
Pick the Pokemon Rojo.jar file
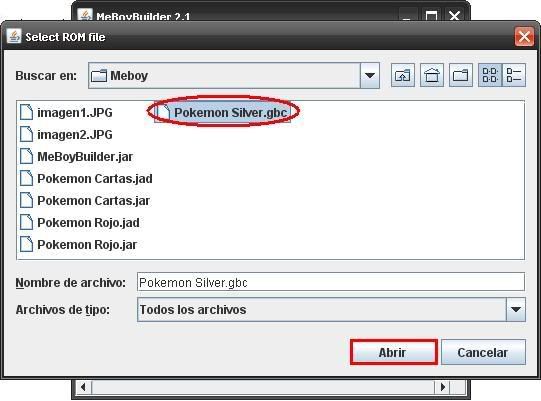[78, 245]
